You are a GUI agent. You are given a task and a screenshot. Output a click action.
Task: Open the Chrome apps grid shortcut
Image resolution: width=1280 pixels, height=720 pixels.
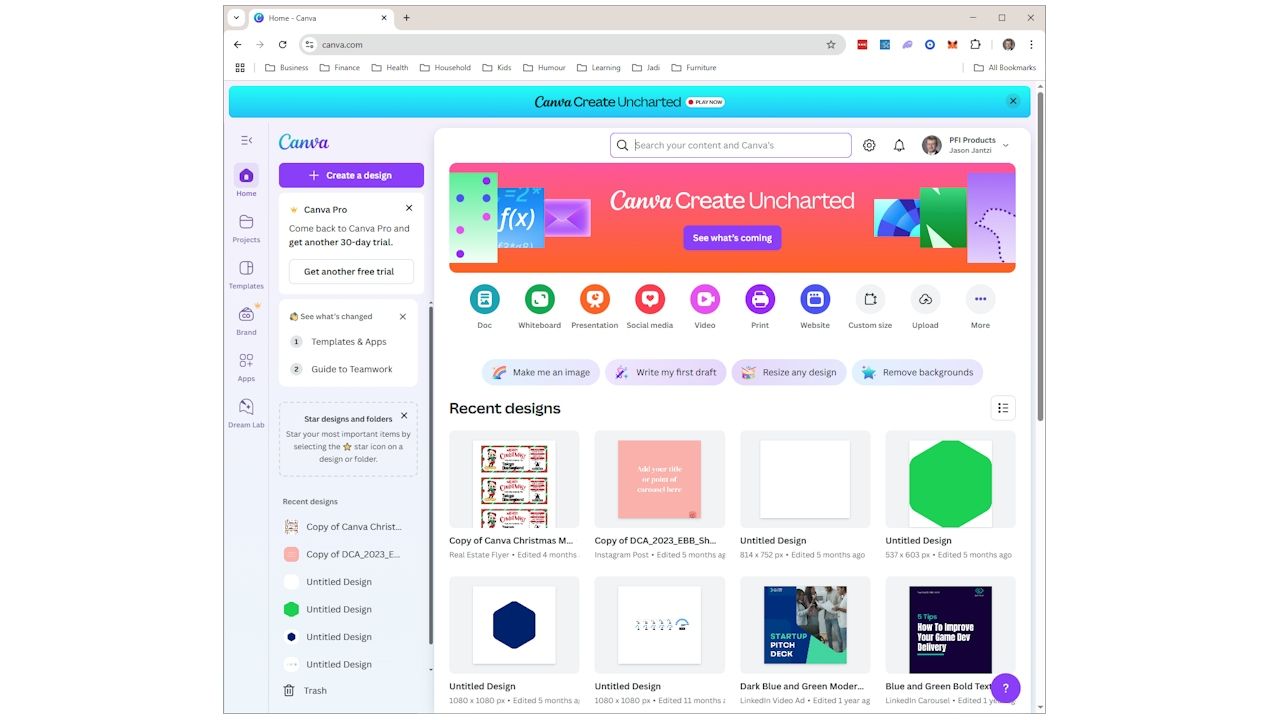(x=240, y=68)
